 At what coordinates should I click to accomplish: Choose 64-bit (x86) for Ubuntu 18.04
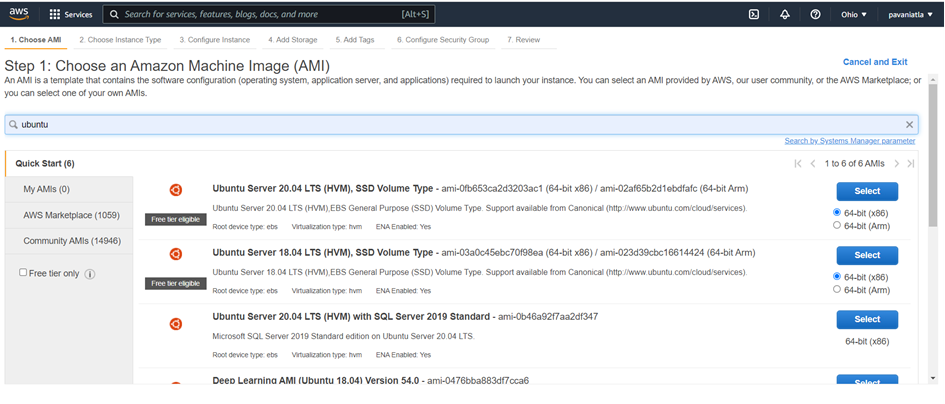click(x=837, y=276)
